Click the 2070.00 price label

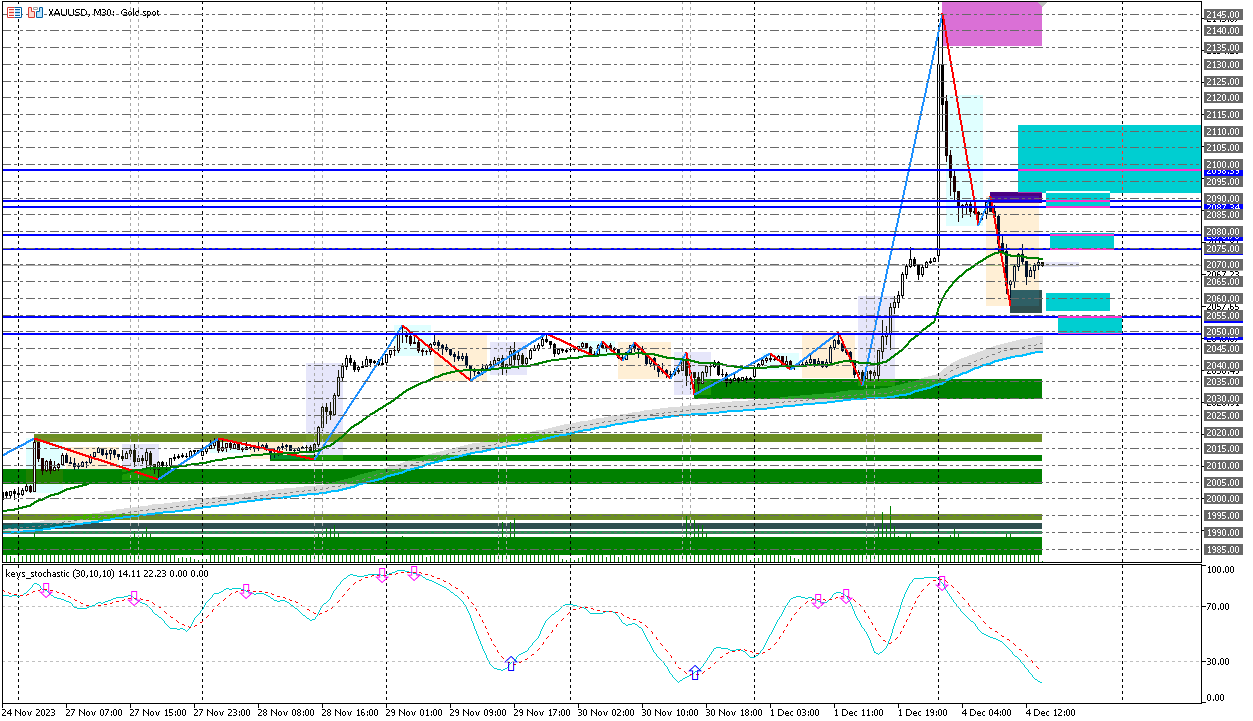coord(1224,265)
